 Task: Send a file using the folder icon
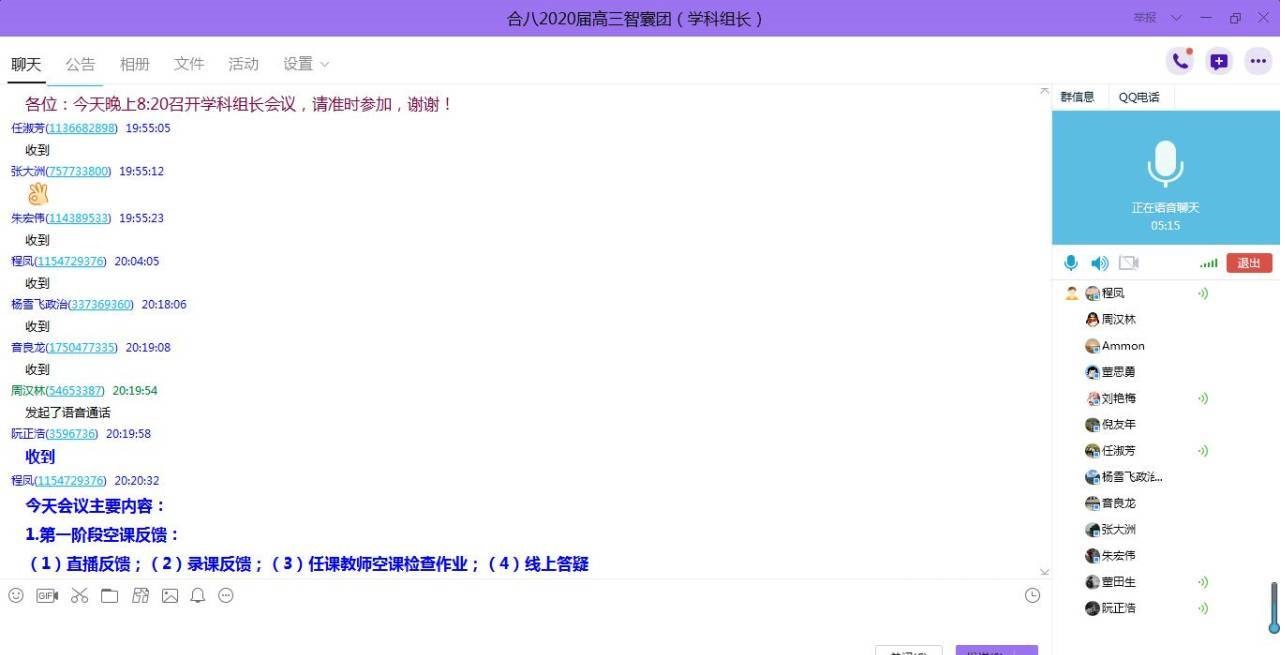coord(109,596)
